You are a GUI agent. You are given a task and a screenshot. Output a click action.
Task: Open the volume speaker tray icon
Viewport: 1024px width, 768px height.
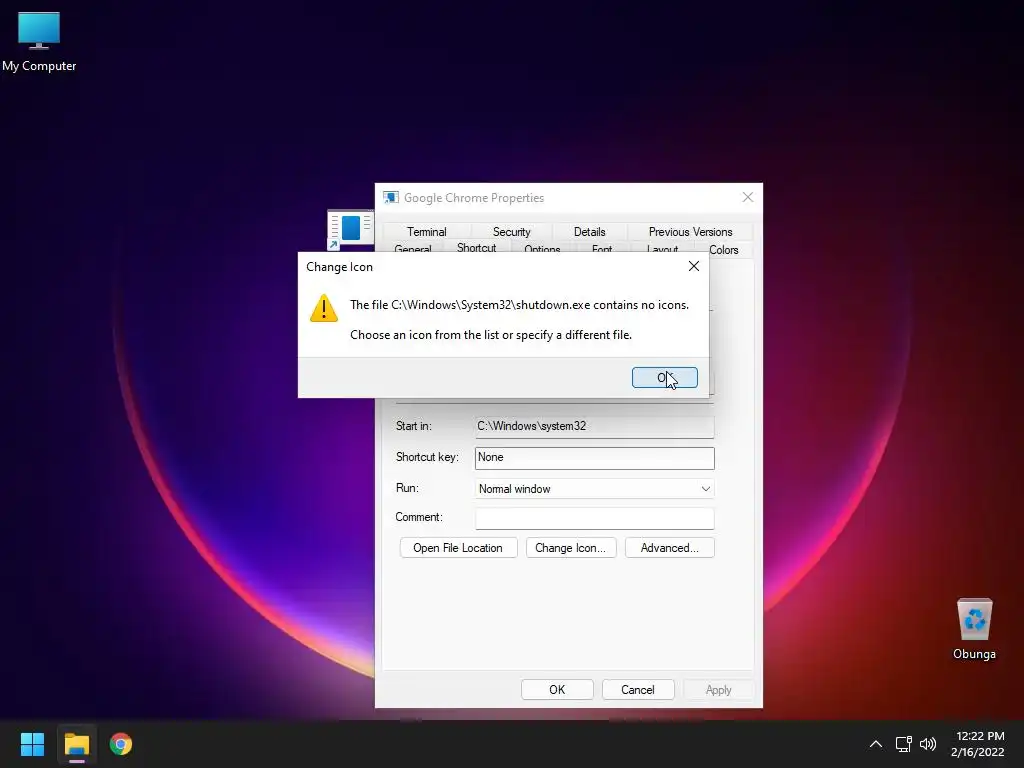coord(927,744)
